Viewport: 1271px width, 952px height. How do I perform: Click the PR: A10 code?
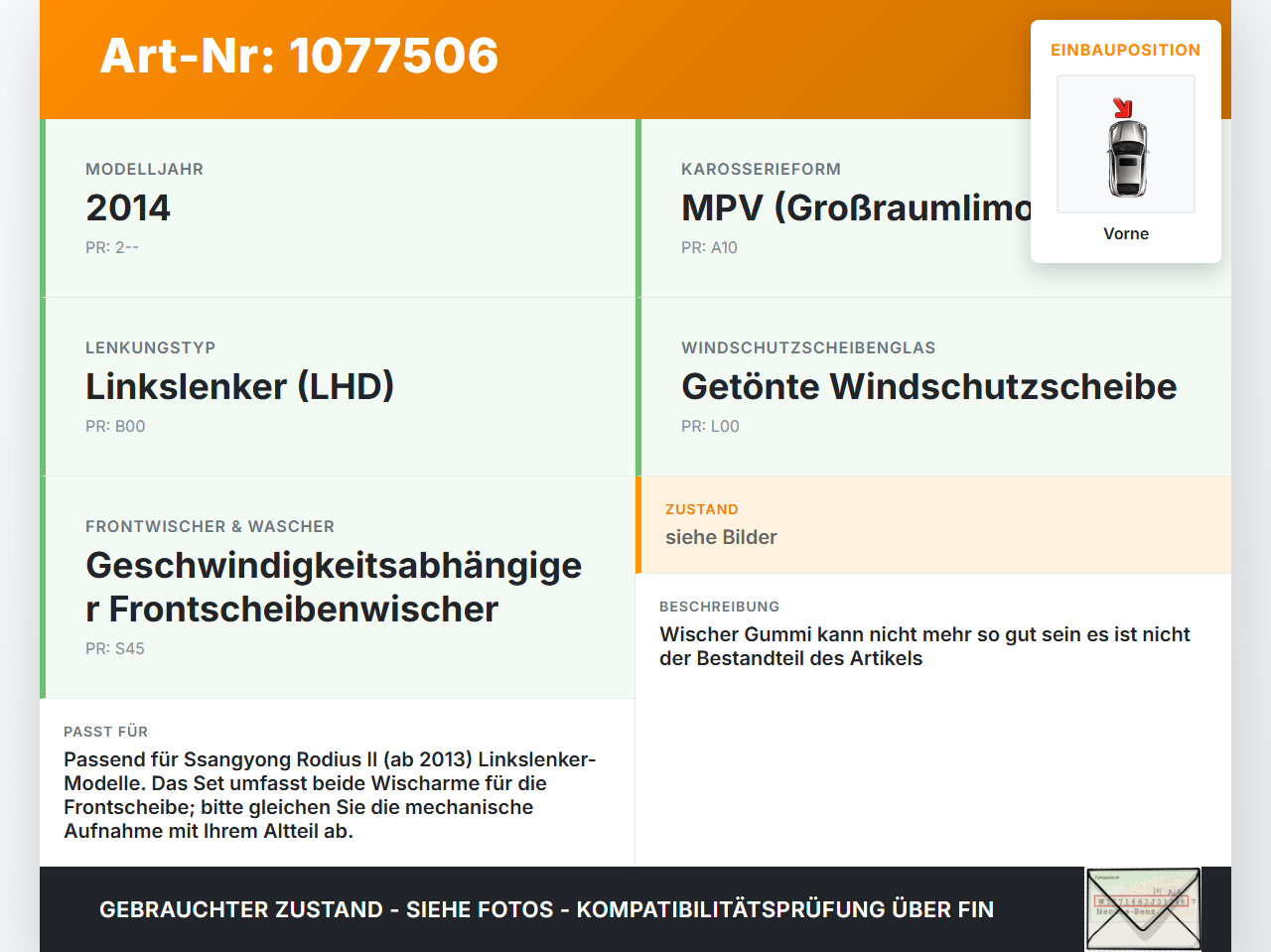click(710, 247)
